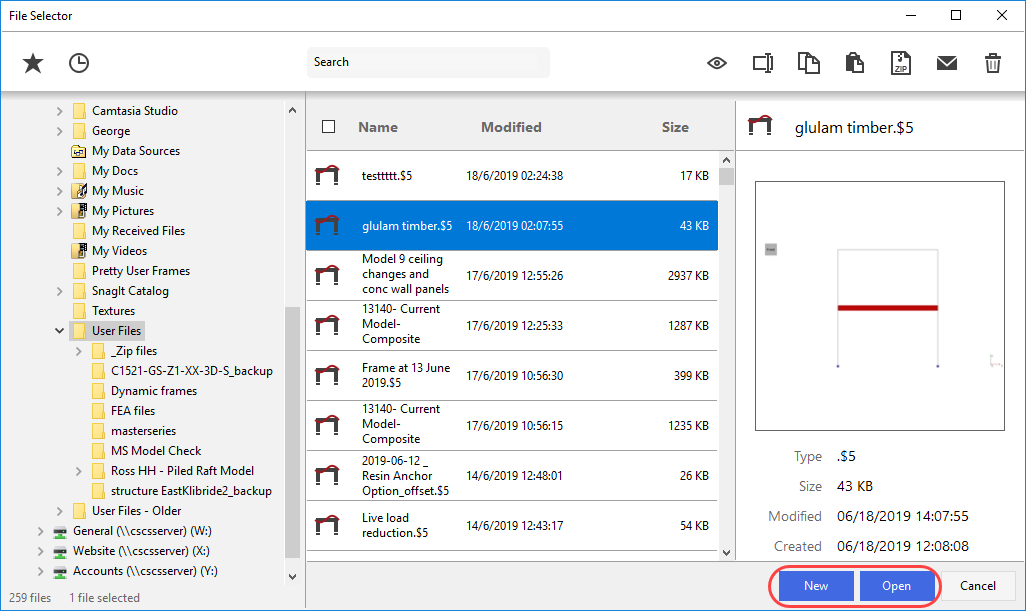Click the paste clipboard icon

854,63
